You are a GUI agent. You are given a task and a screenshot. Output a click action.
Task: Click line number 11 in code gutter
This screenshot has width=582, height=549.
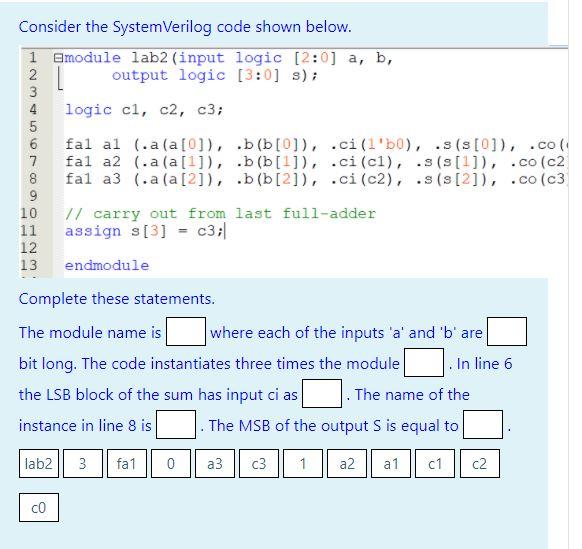(x=29, y=231)
